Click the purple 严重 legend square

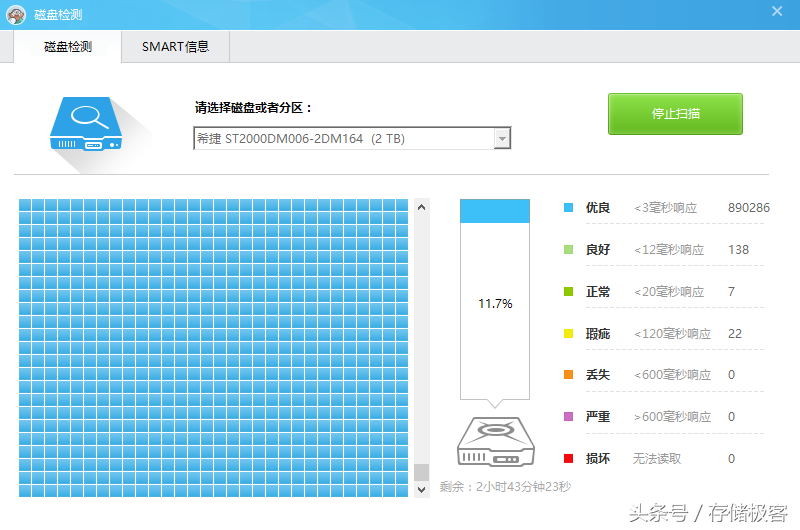[568, 416]
